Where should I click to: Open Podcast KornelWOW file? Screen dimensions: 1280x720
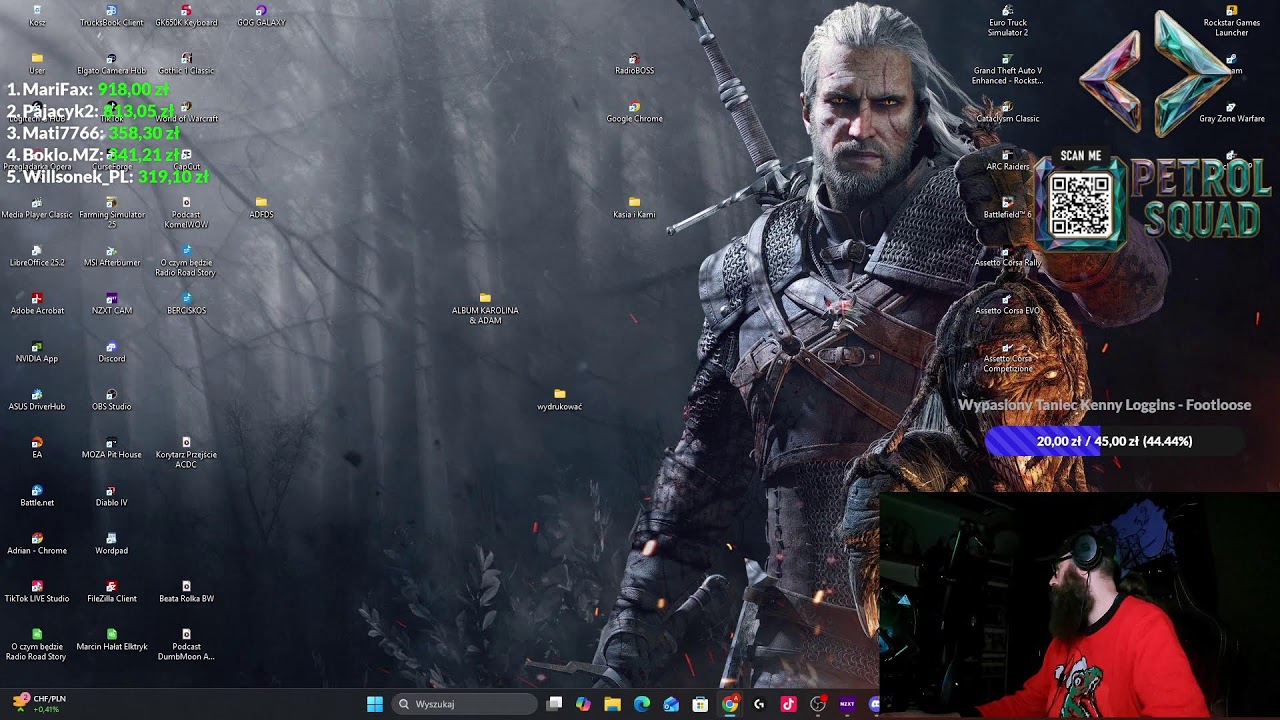click(x=186, y=212)
